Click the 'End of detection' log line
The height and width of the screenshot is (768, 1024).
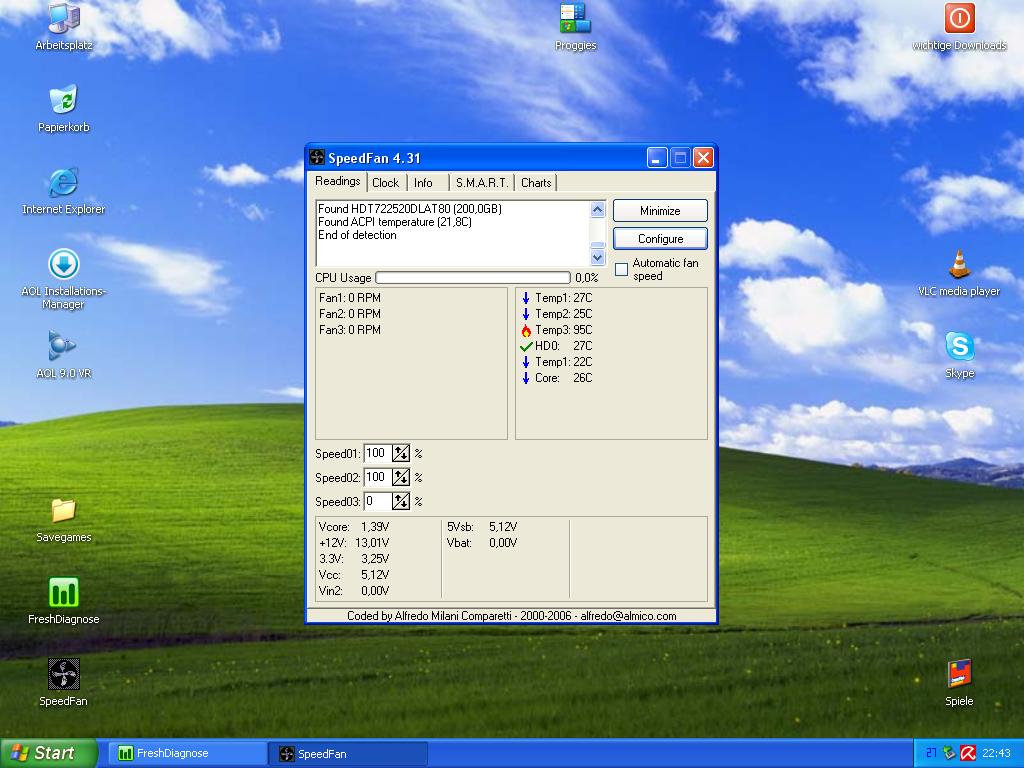(357, 235)
